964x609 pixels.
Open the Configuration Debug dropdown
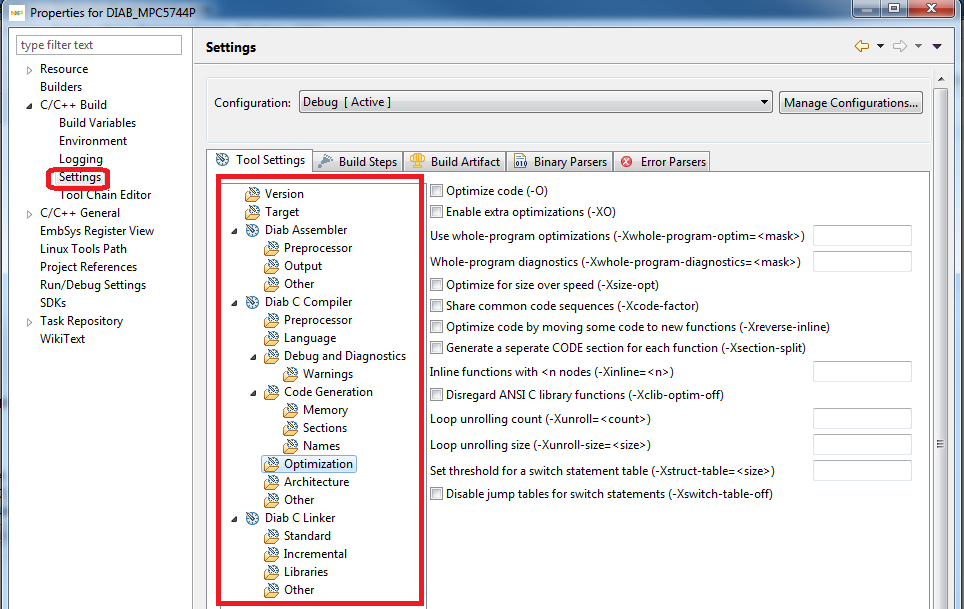point(535,102)
